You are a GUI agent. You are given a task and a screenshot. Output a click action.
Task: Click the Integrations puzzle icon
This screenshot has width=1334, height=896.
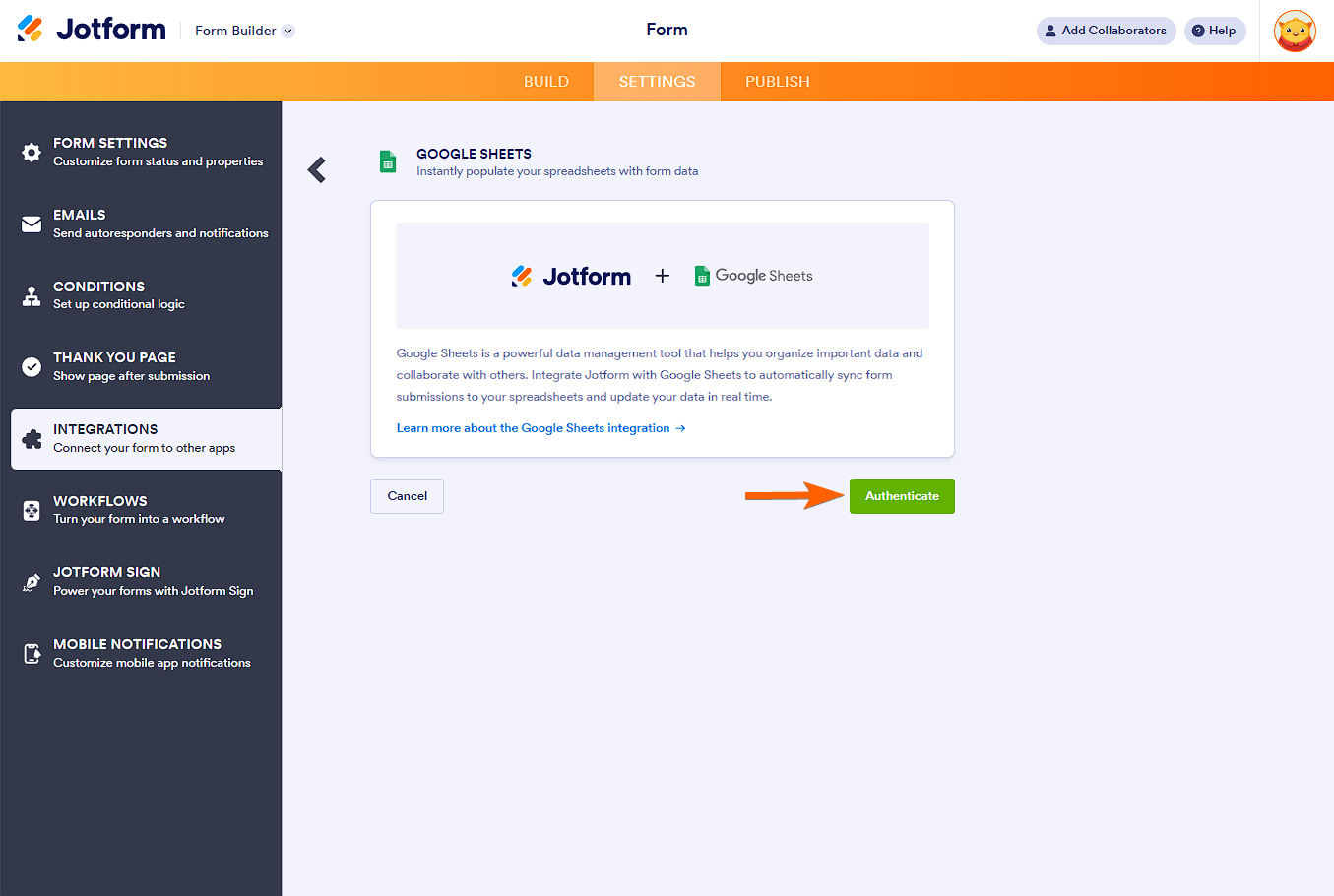coord(32,439)
